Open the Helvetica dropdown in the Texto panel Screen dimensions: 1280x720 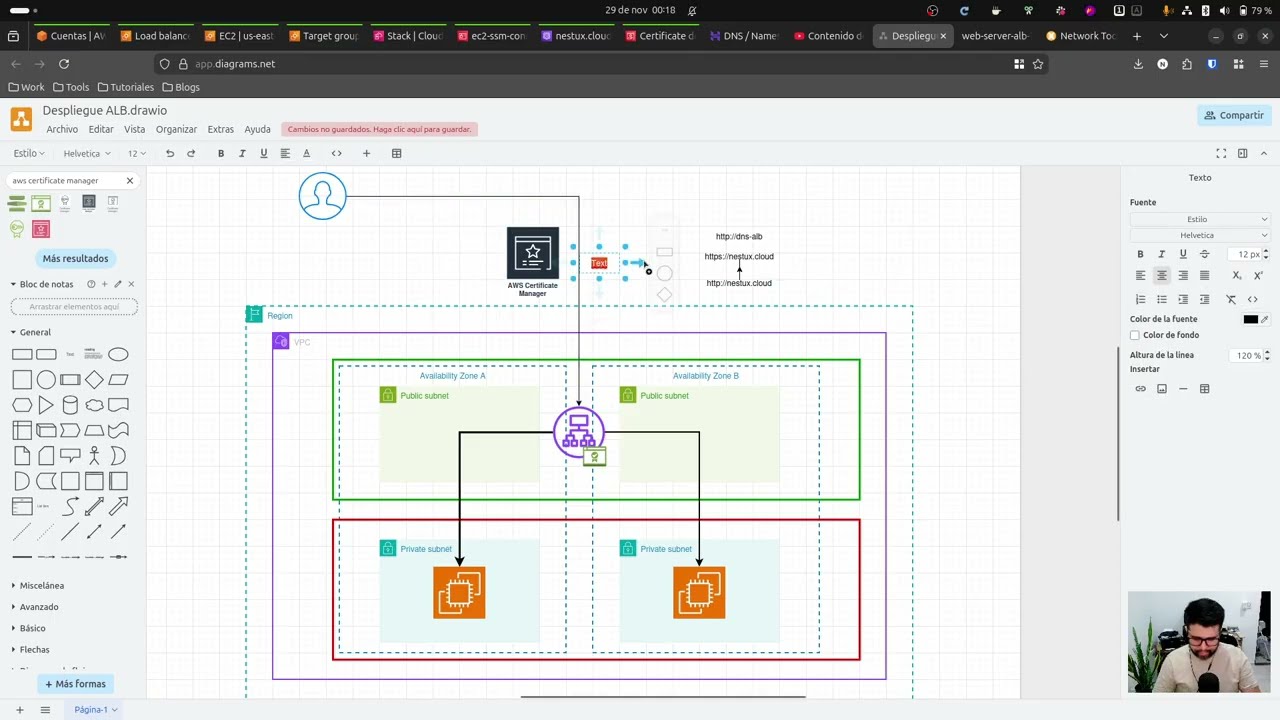click(1200, 235)
